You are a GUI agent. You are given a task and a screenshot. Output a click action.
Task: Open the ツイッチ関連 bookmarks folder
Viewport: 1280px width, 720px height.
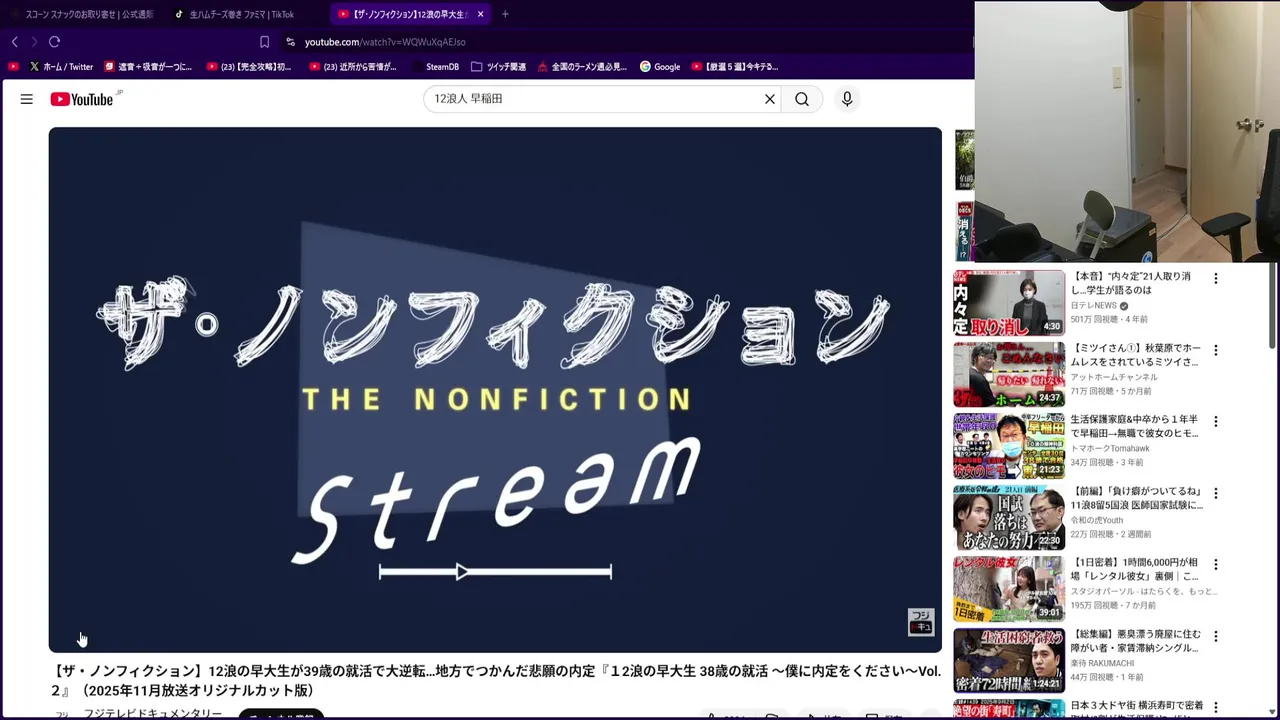point(498,67)
